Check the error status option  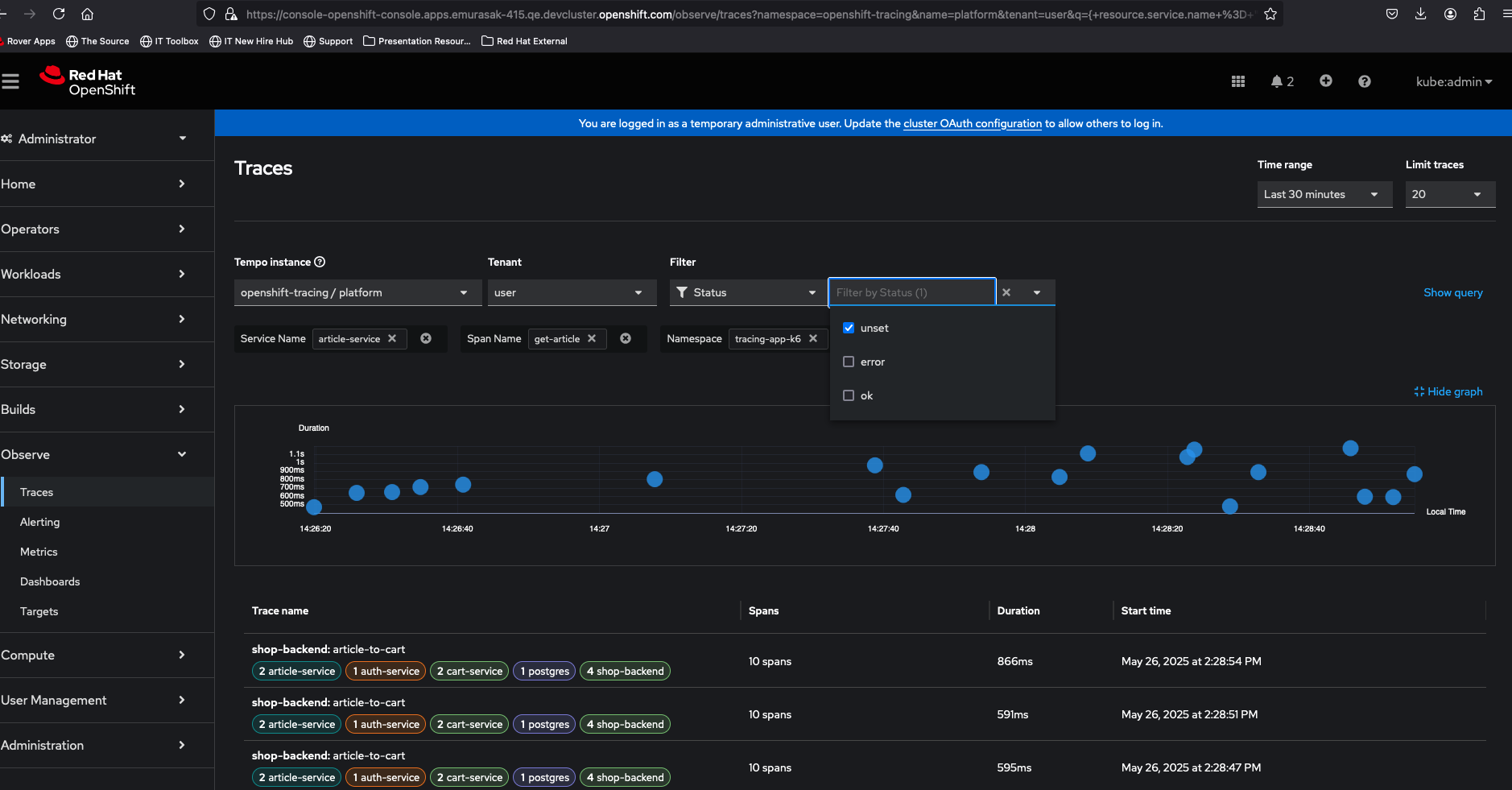click(x=849, y=362)
